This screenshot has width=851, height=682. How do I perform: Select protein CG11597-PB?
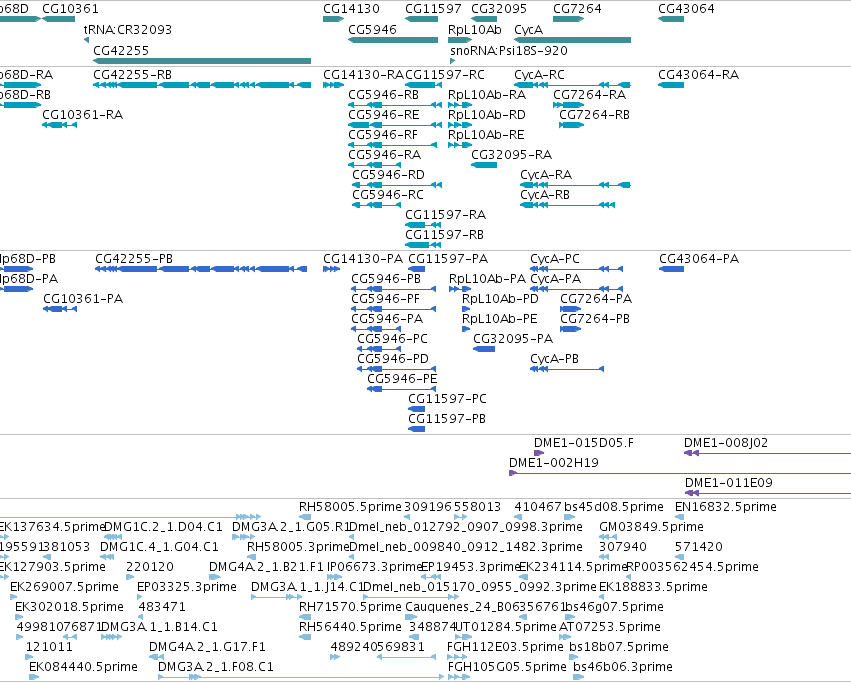[x=447, y=419]
